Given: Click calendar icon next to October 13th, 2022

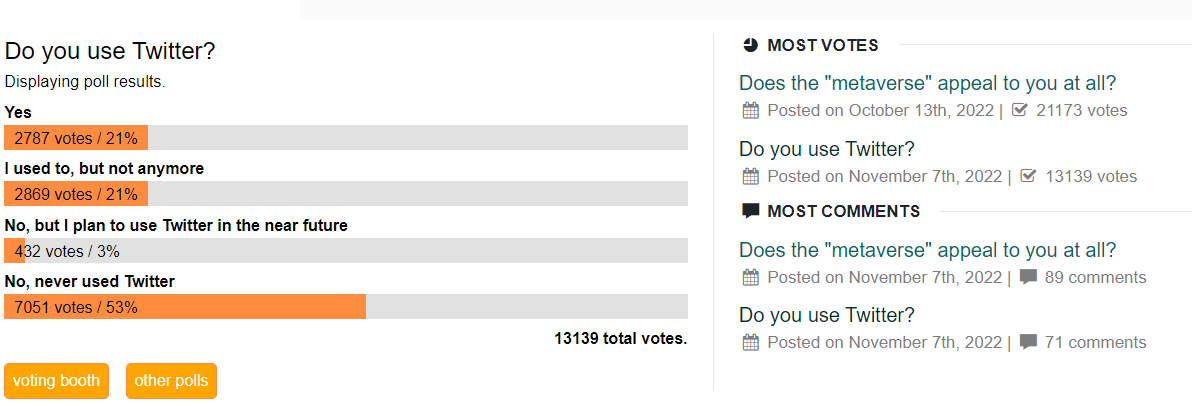Looking at the screenshot, I should pyautogui.click(x=750, y=111).
